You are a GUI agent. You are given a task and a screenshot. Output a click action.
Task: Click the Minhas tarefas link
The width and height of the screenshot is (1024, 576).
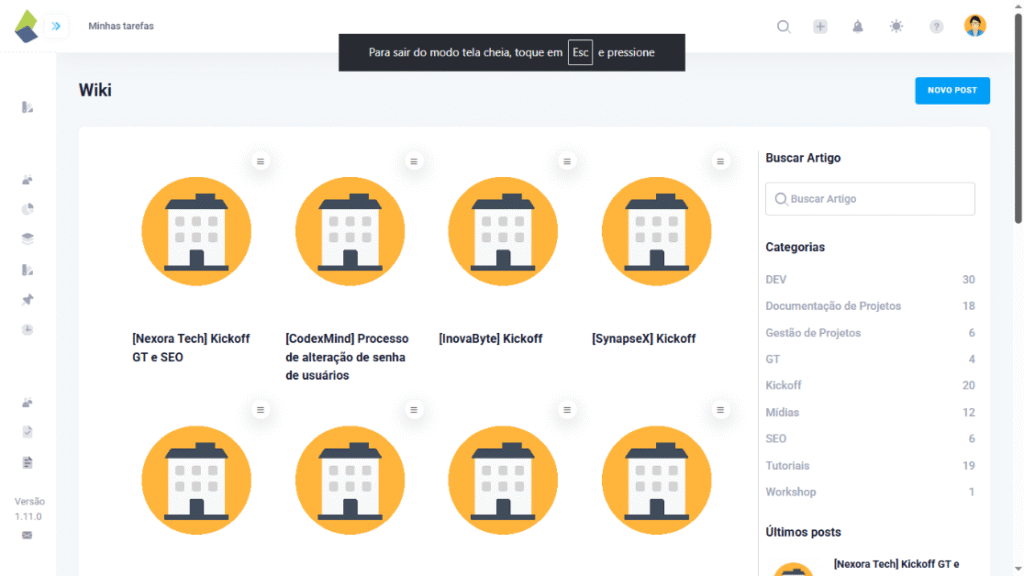[121, 26]
